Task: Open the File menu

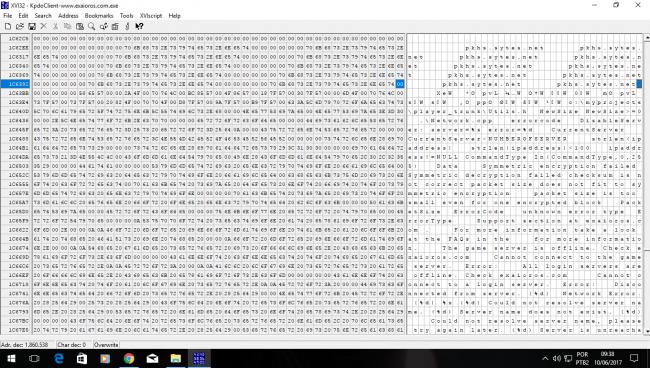Action: [8, 16]
